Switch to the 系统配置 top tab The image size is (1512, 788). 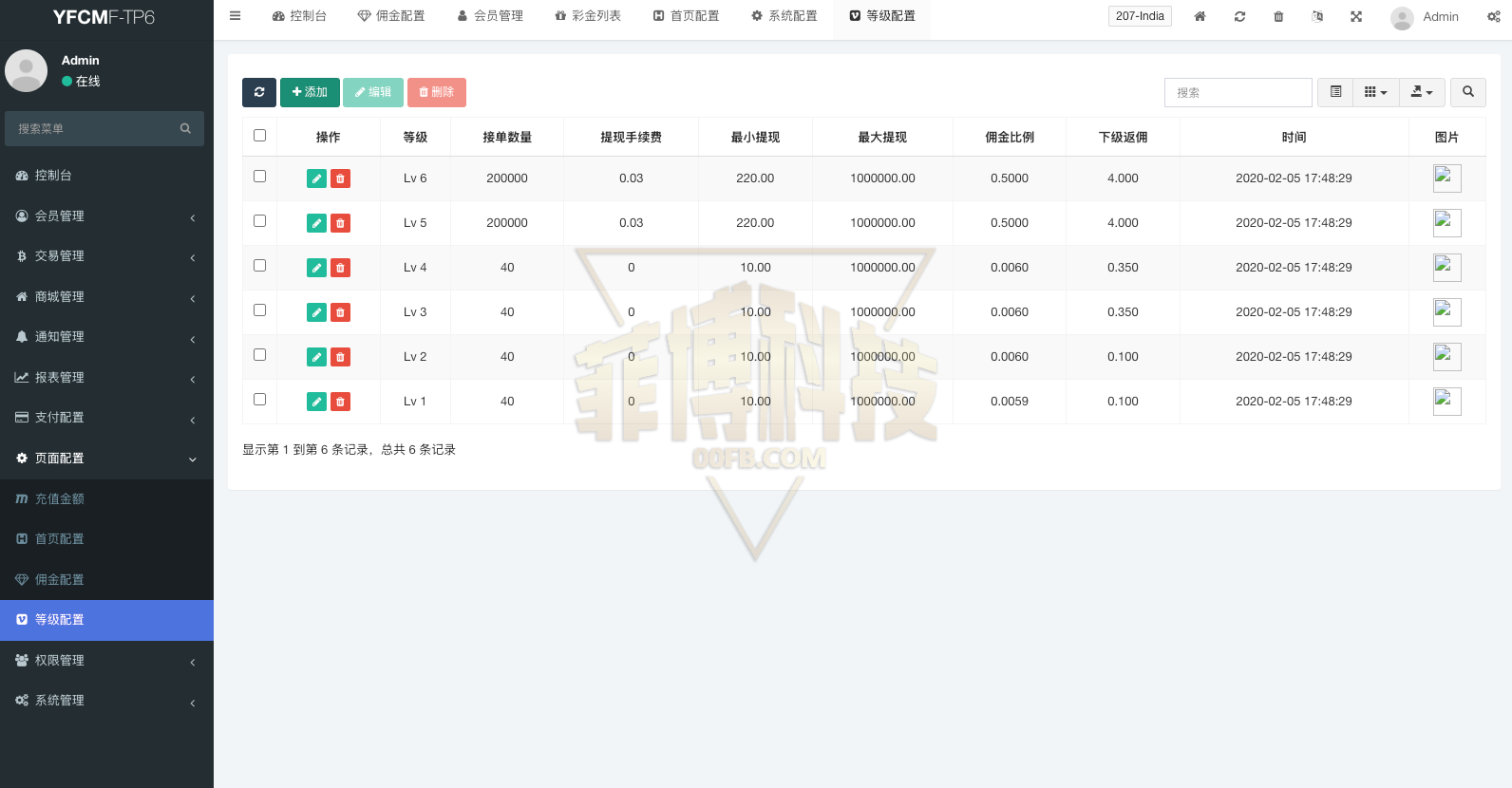(784, 16)
